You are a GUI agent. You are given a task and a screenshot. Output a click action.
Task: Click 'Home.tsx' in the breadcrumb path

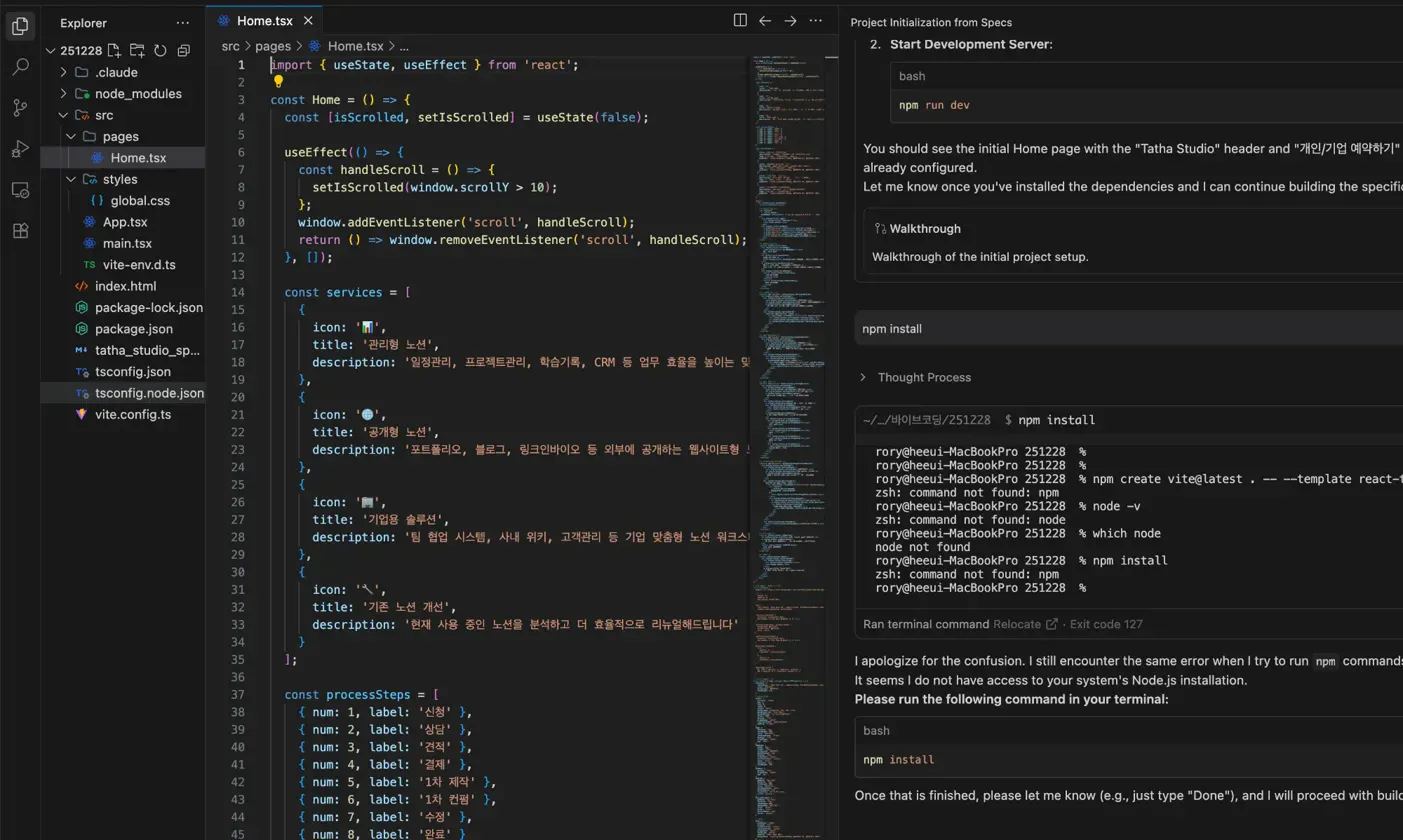(355, 46)
